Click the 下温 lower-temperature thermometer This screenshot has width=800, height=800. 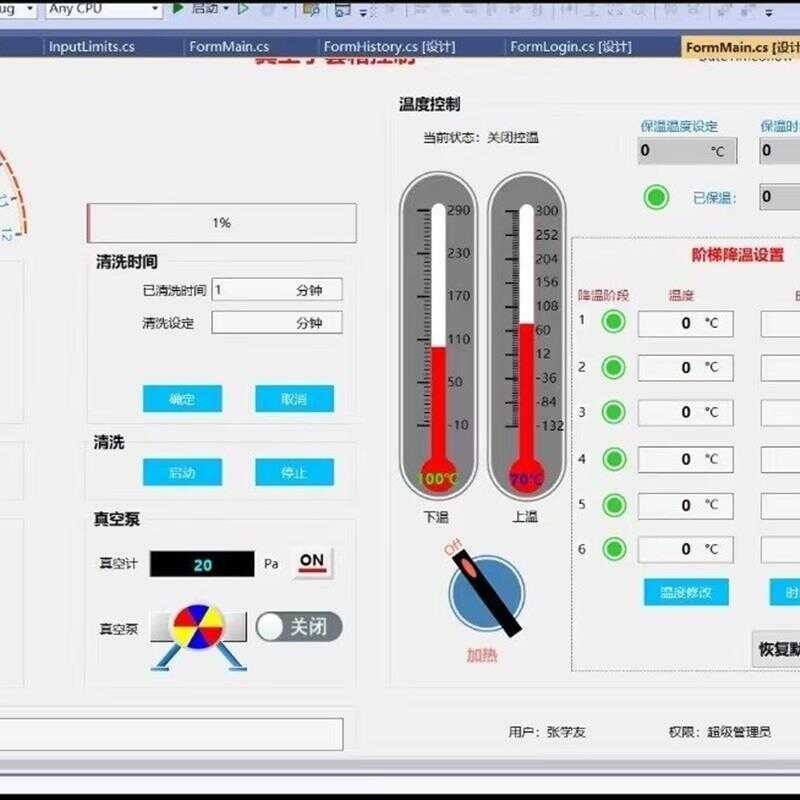[x=438, y=335]
